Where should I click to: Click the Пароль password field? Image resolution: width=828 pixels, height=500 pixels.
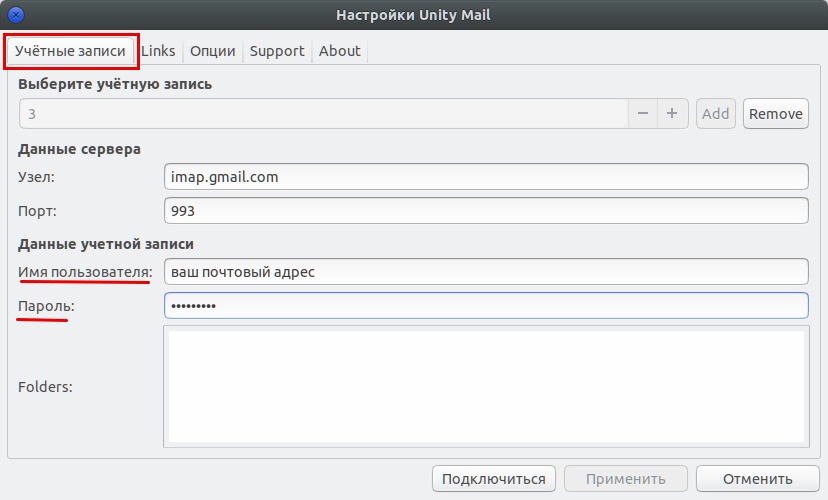click(486, 306)
